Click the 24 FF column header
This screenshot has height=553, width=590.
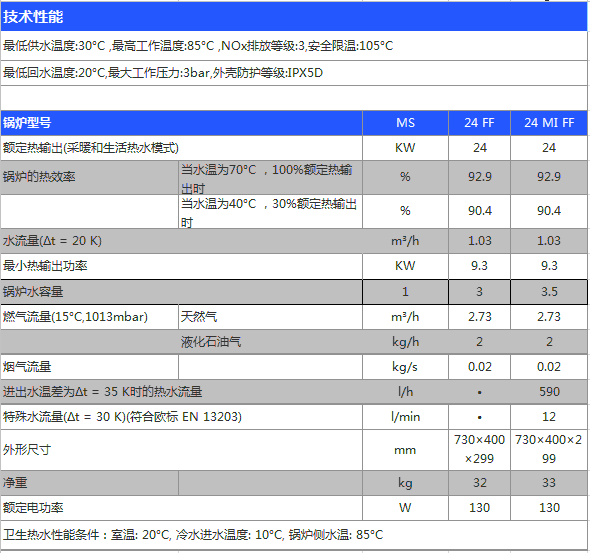479,123
